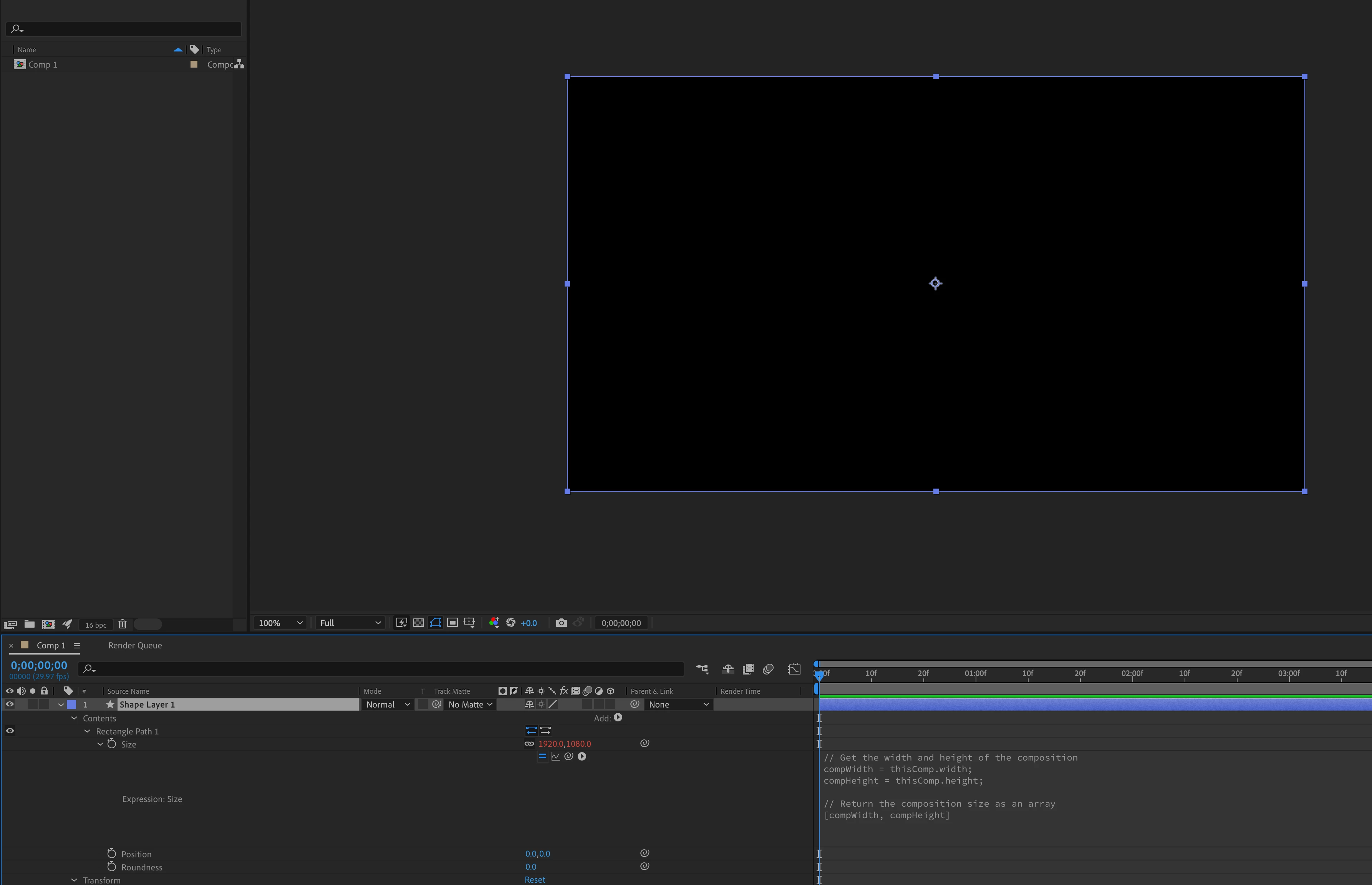Click Size expression pick whip icon

569,756
